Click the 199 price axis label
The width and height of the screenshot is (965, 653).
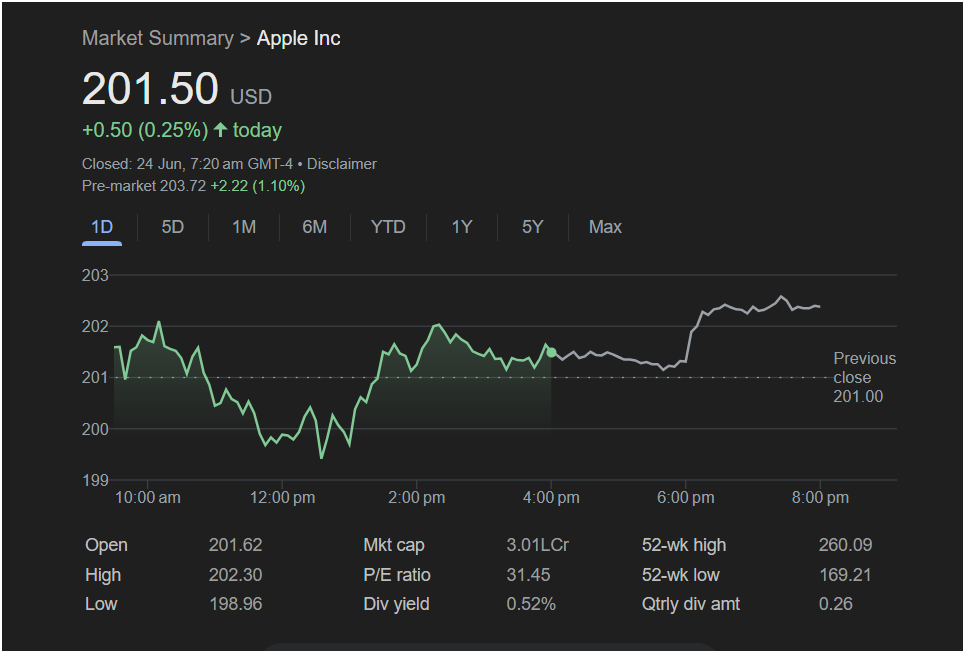tap(95, 480)
